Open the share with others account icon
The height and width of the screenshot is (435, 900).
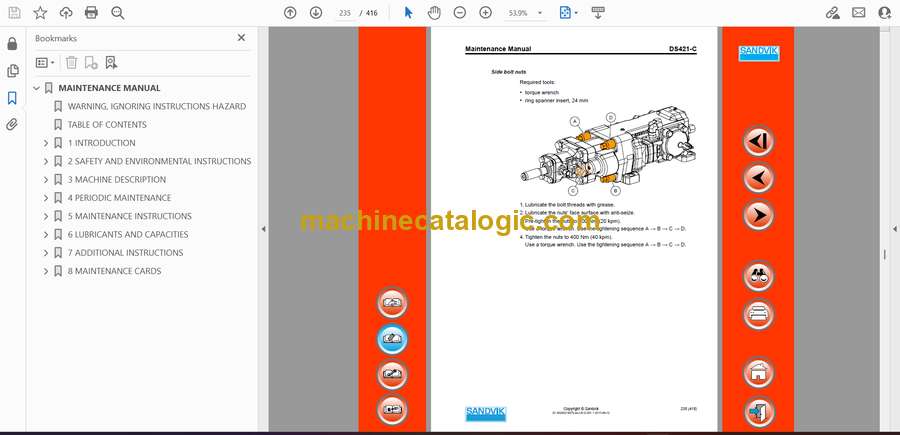click(885, 13)
